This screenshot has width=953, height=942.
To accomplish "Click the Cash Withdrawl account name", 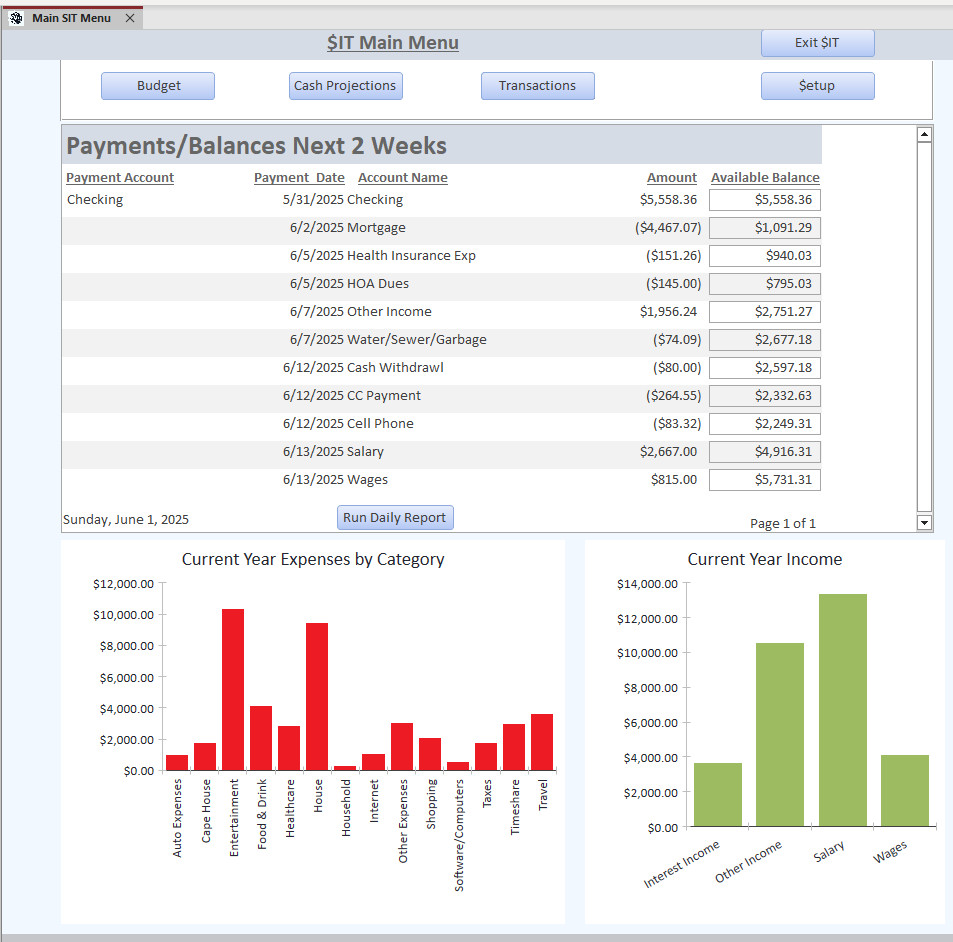I will 395,368.
